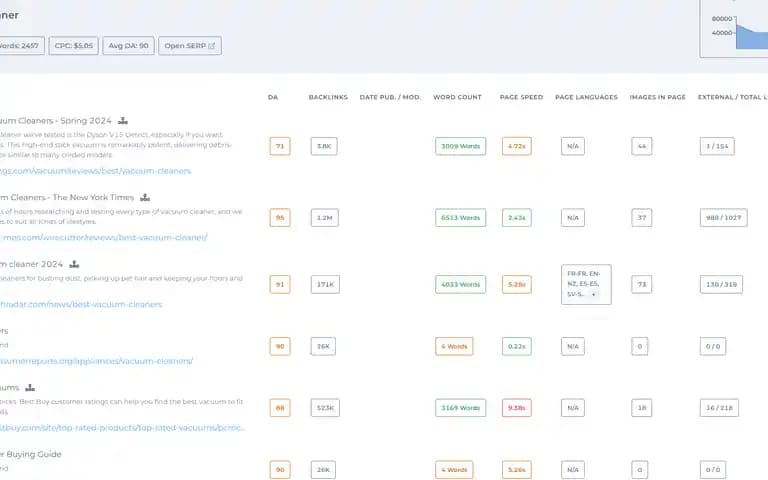
Task: Click the page speed value 2.43s
Action: (517, 217)
